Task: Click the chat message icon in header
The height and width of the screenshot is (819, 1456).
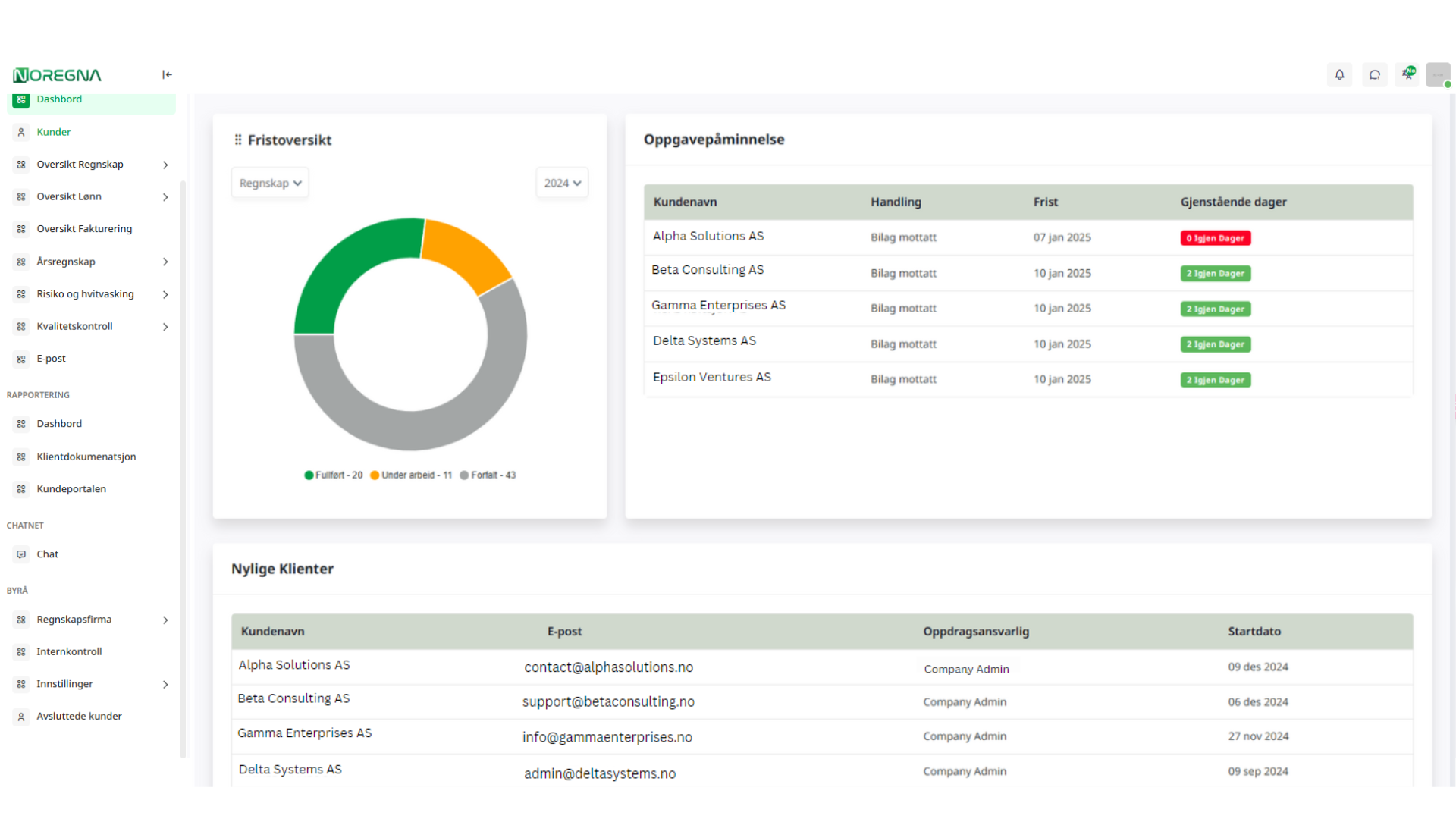Action: click(1374, 74)
